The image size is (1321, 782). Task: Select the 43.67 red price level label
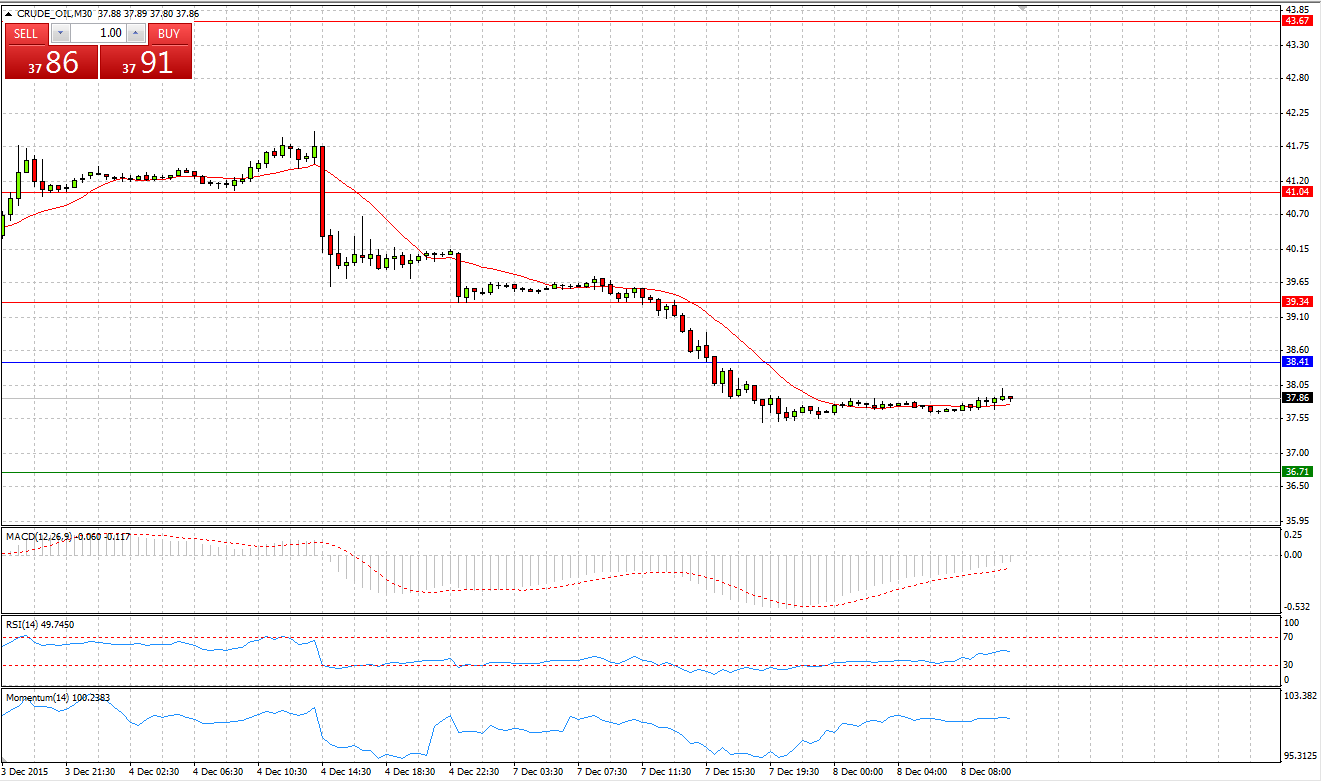click(x=1297, y=21)
